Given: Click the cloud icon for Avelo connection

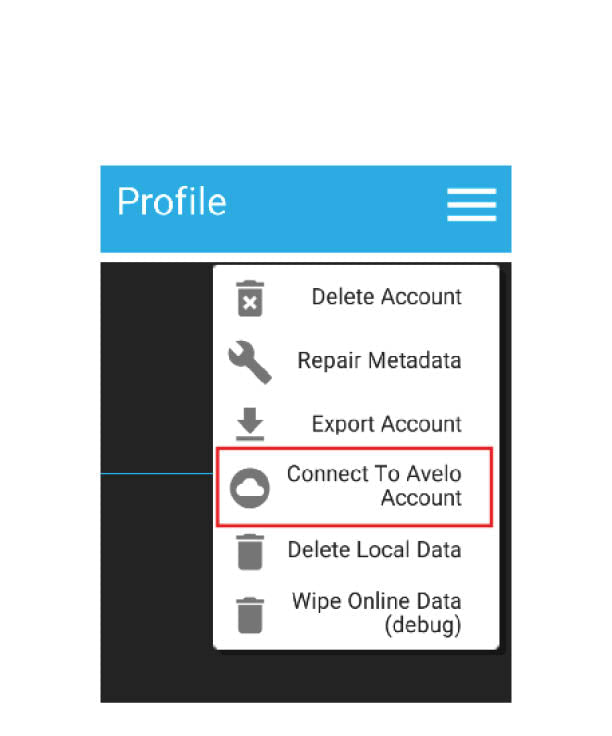Looking at the screenshot, I should tap(250, 488).
